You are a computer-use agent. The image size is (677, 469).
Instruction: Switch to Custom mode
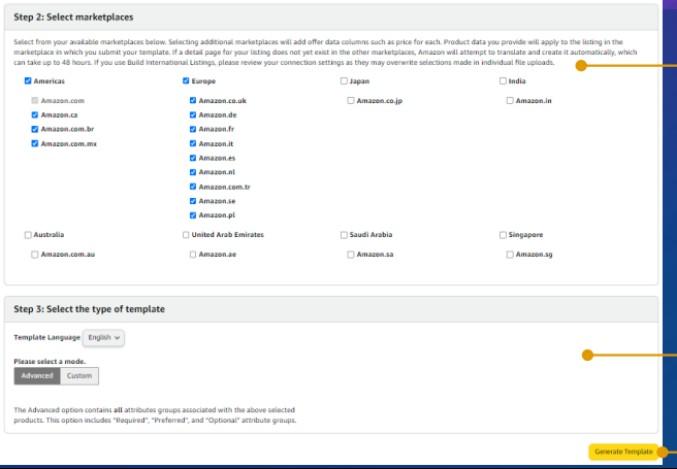(x=79, y=376)
